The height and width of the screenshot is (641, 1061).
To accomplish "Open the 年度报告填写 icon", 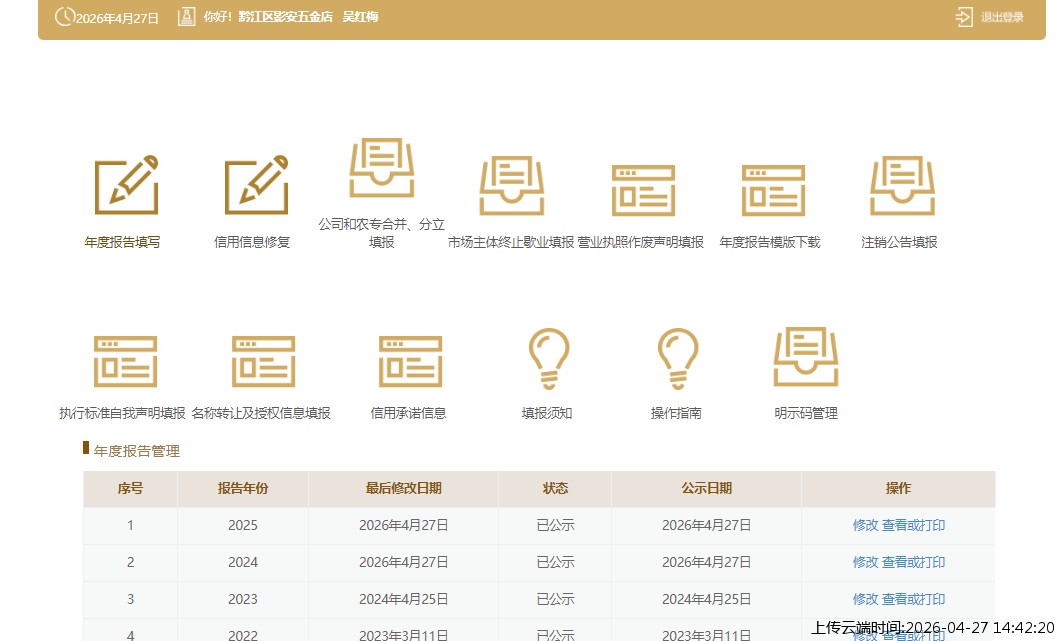I will (126, 186).
